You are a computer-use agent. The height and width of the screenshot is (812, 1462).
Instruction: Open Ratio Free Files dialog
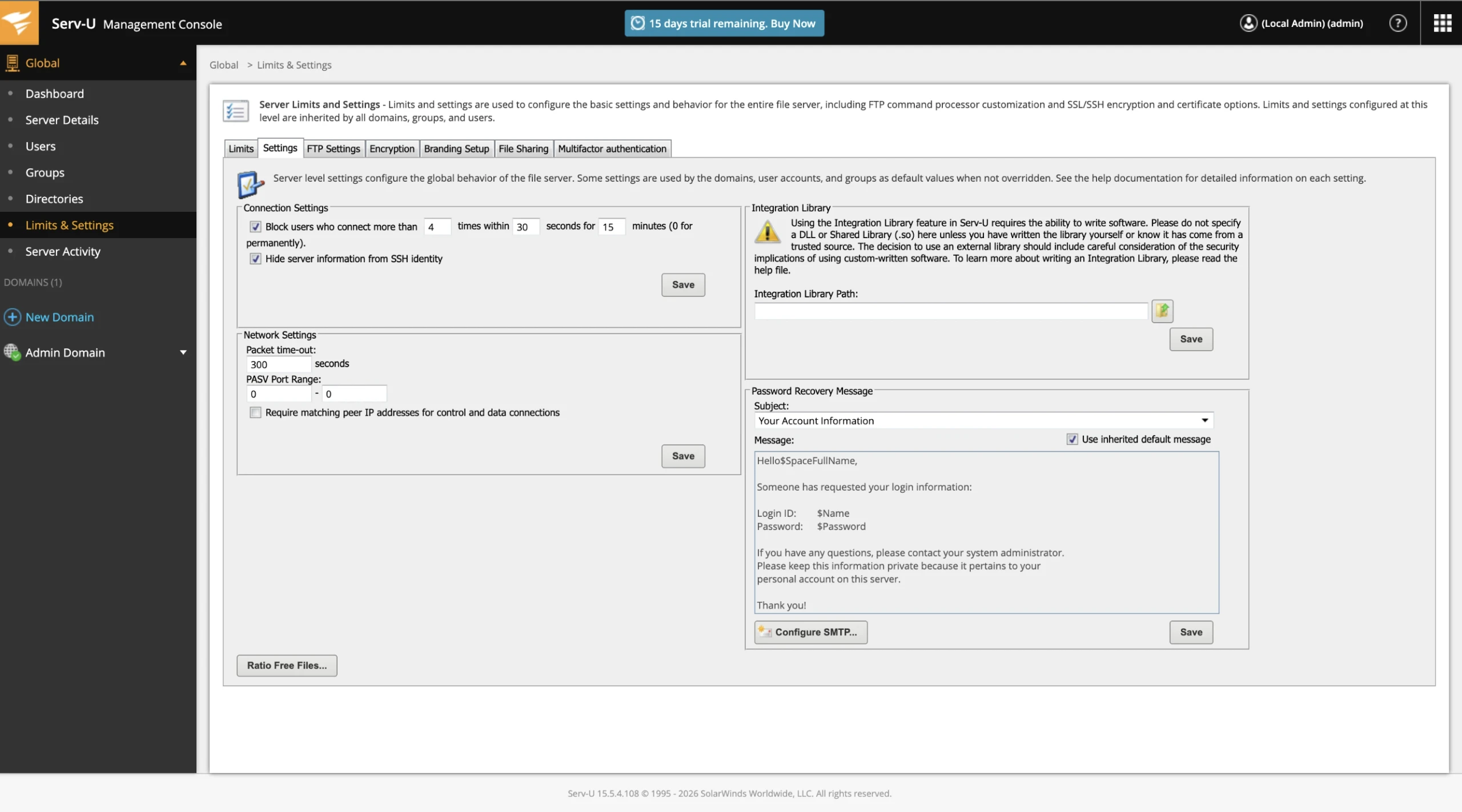coord(287,665)
